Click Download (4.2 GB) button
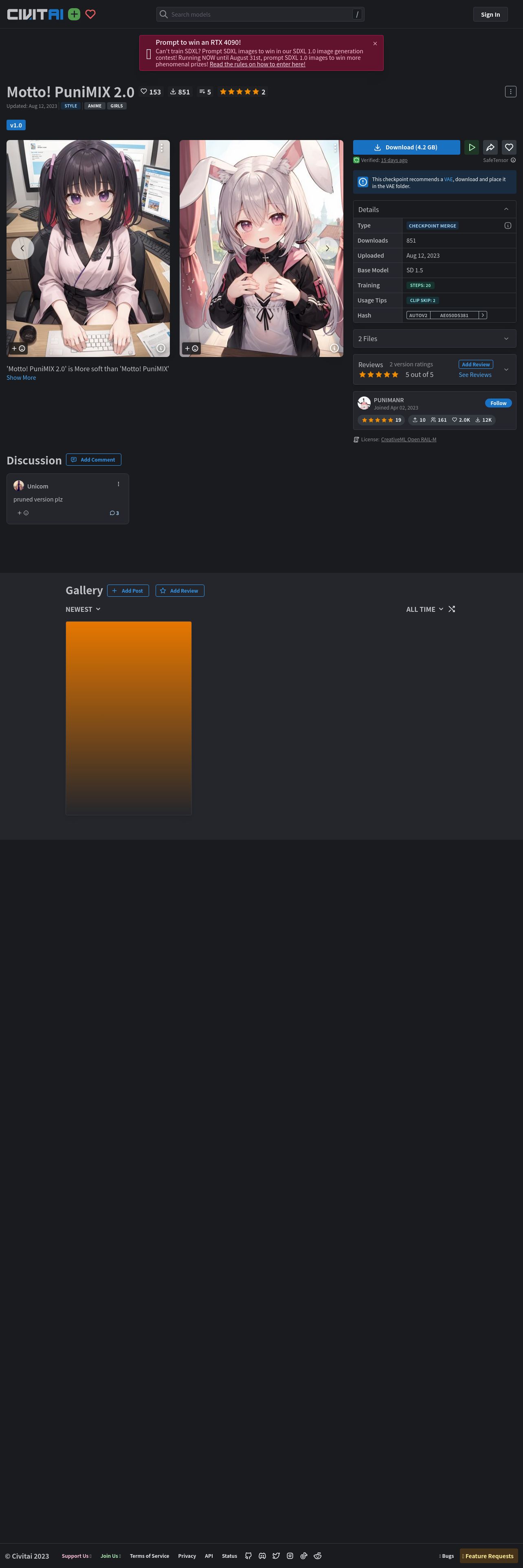523x1568 pixels. pyautogui.click(x=407, y=147)
